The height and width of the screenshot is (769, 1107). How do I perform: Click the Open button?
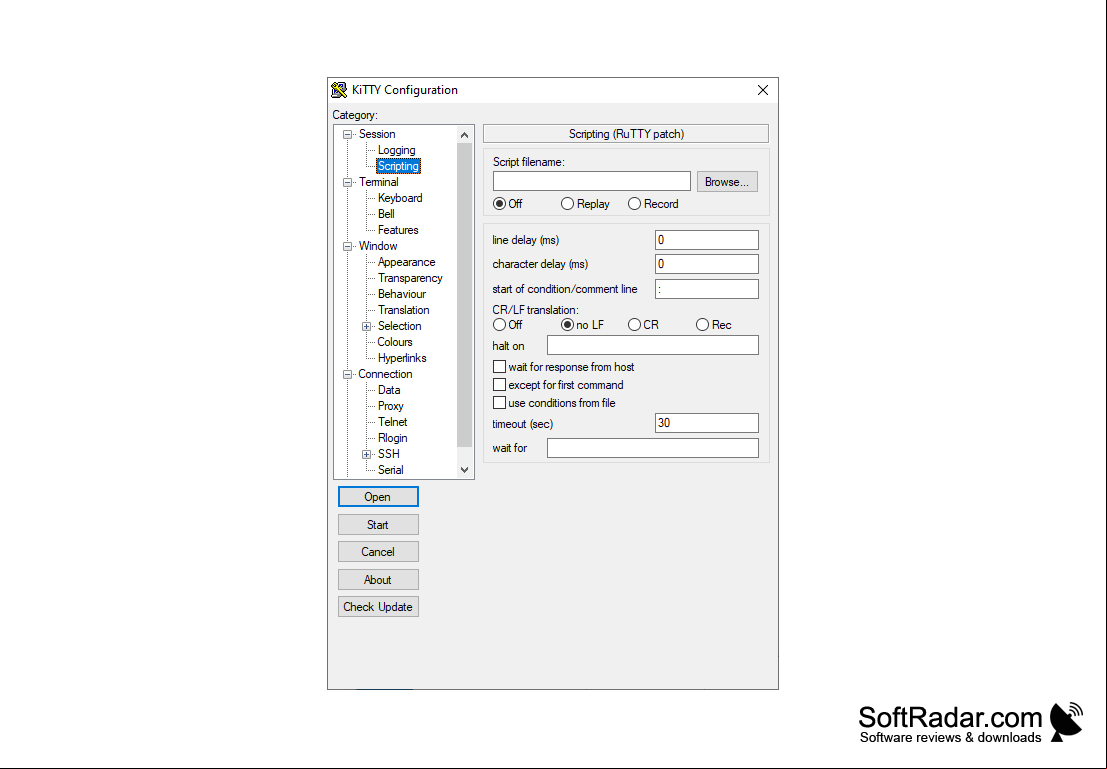(378, 497)
